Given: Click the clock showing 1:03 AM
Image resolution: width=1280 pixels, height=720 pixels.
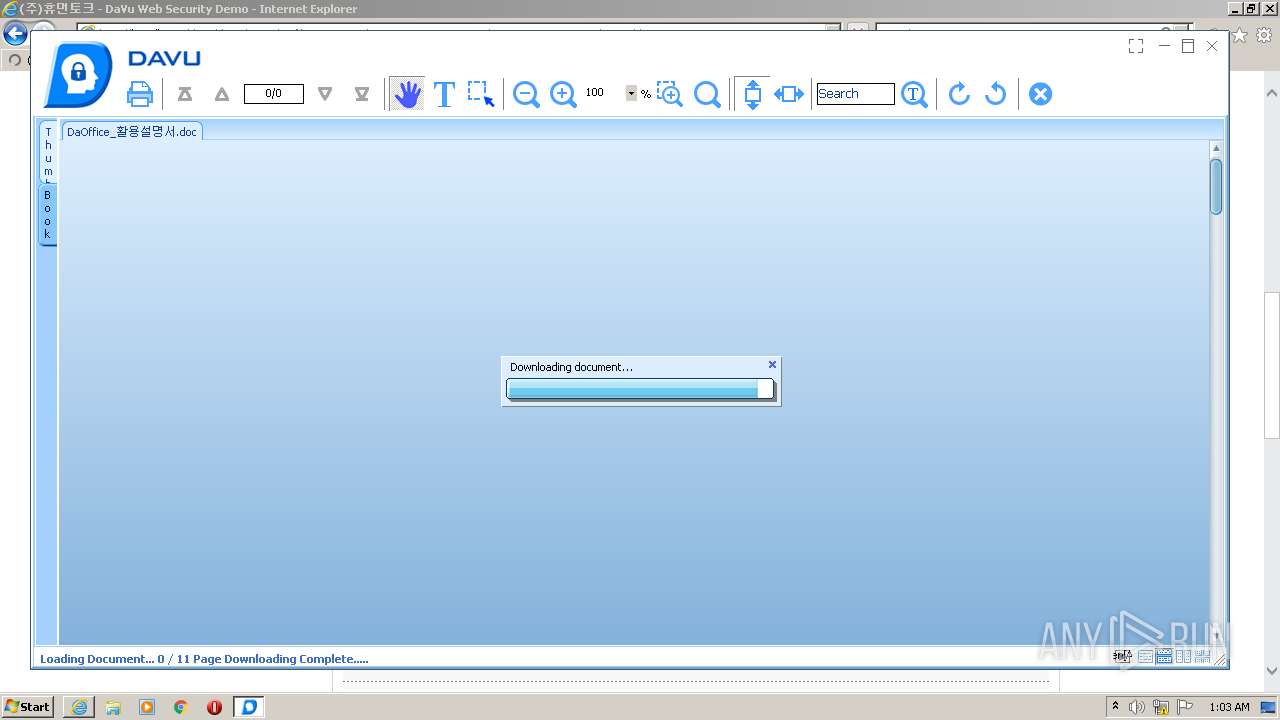Looking at the screenshot, I should (1229, 707).
